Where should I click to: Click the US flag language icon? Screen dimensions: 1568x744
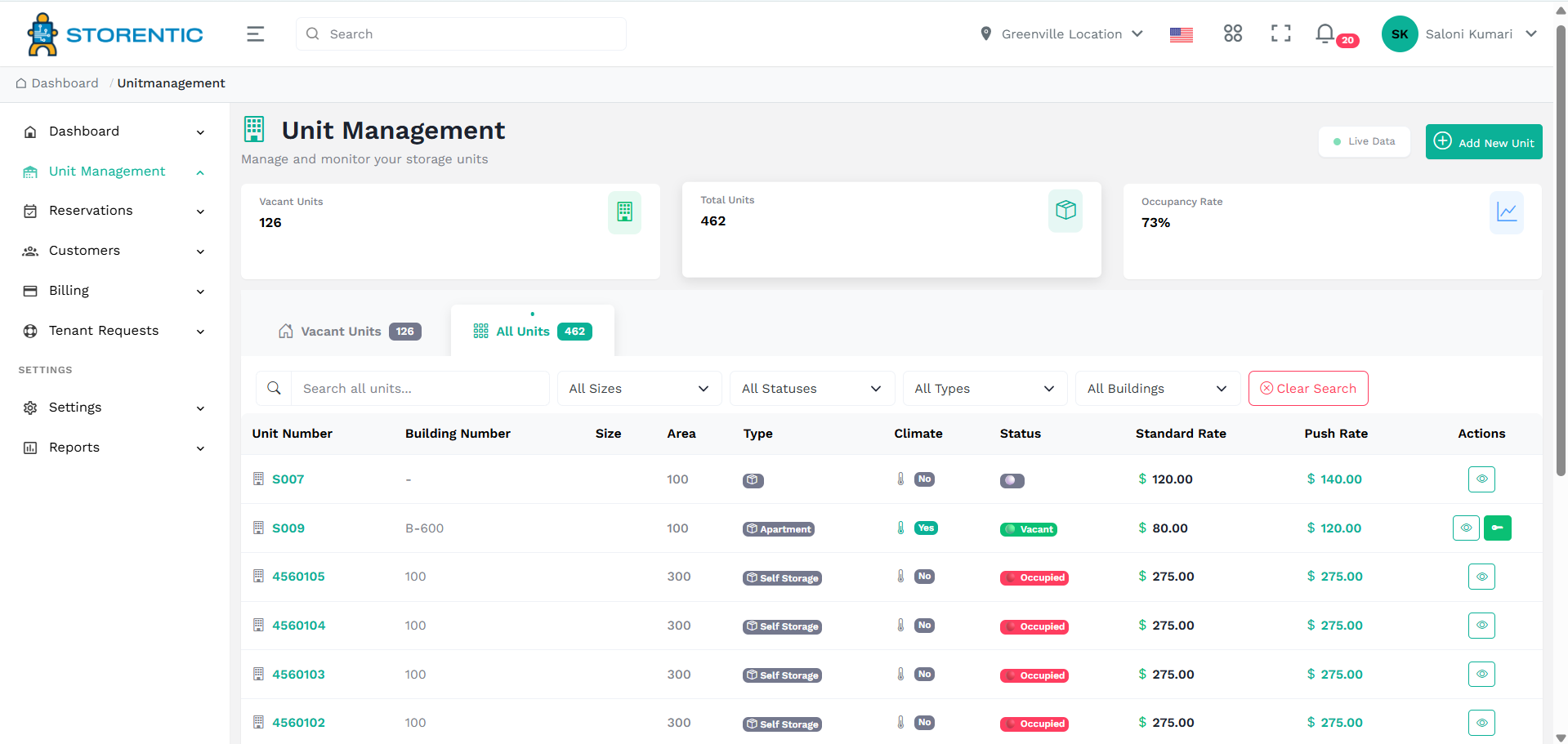click(x=1180, y=33)
